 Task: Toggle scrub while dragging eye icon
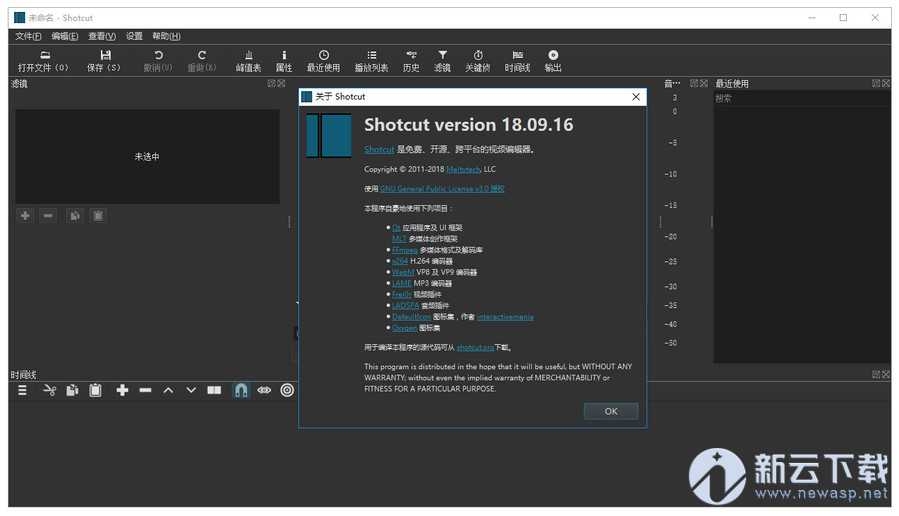264,390
